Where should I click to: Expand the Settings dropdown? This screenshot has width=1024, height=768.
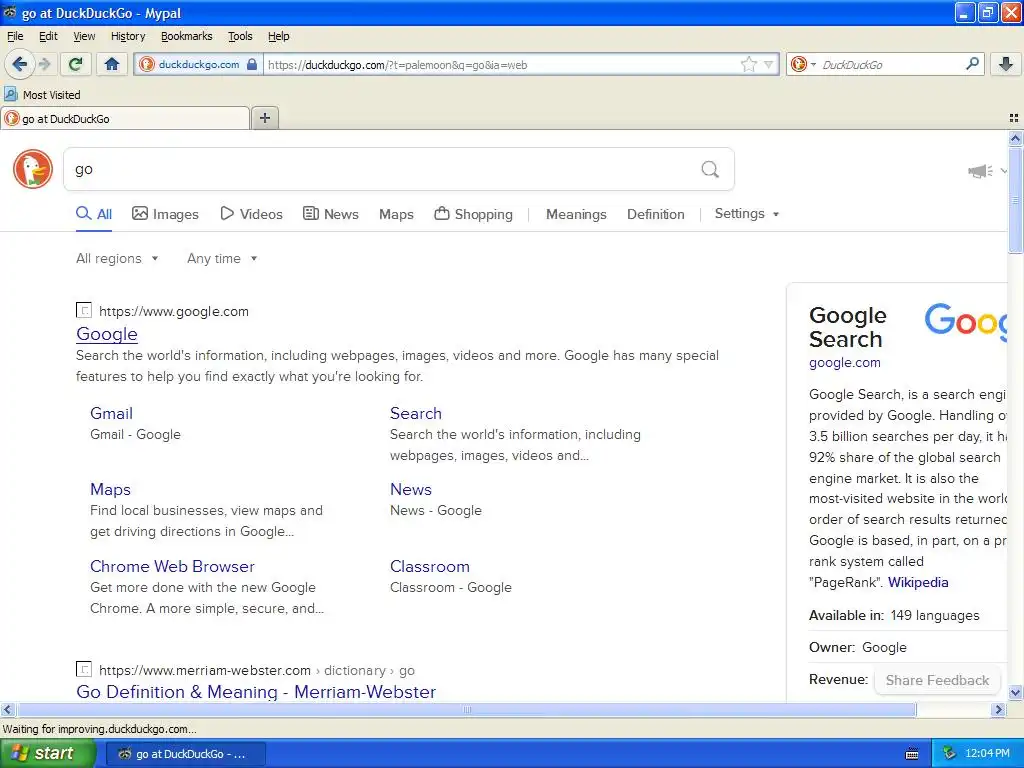click(x=747, y=214)
